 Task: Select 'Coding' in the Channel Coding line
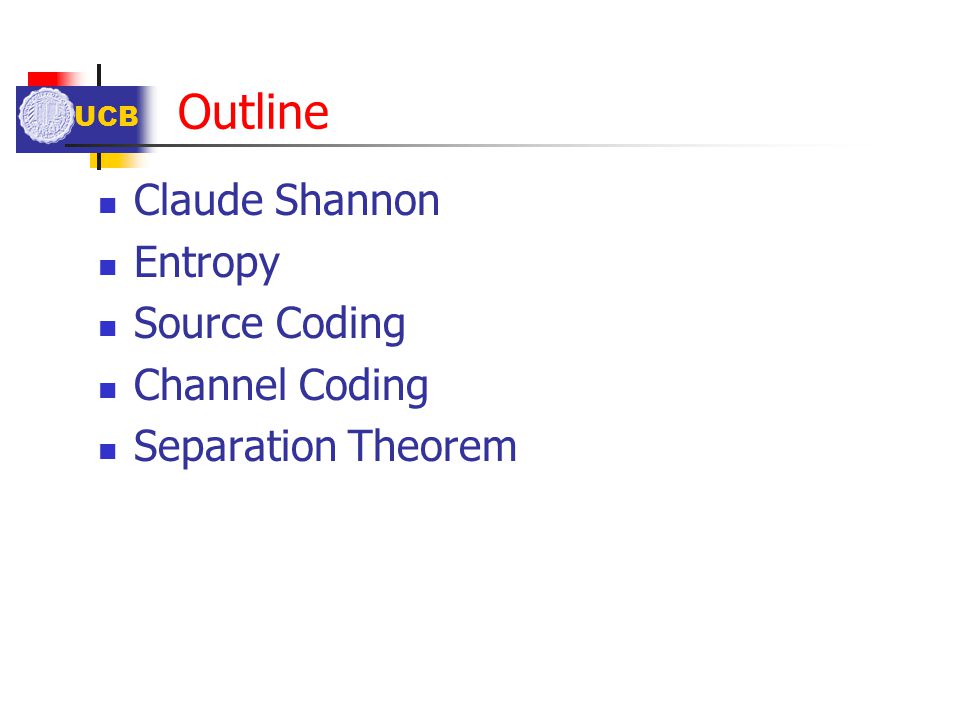(x=363, y=387)
